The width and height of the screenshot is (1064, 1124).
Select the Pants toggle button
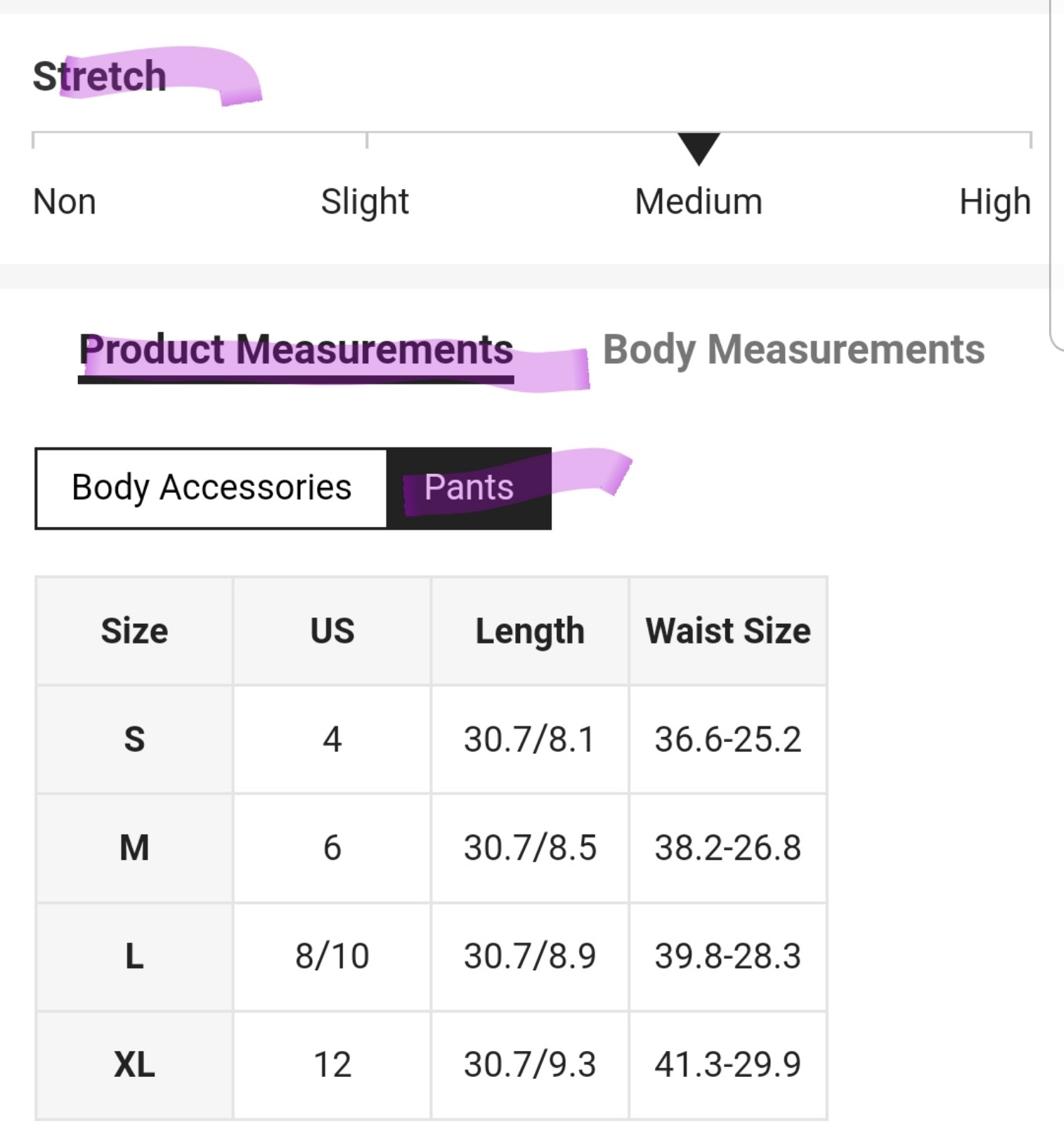(x=469, y=488)
